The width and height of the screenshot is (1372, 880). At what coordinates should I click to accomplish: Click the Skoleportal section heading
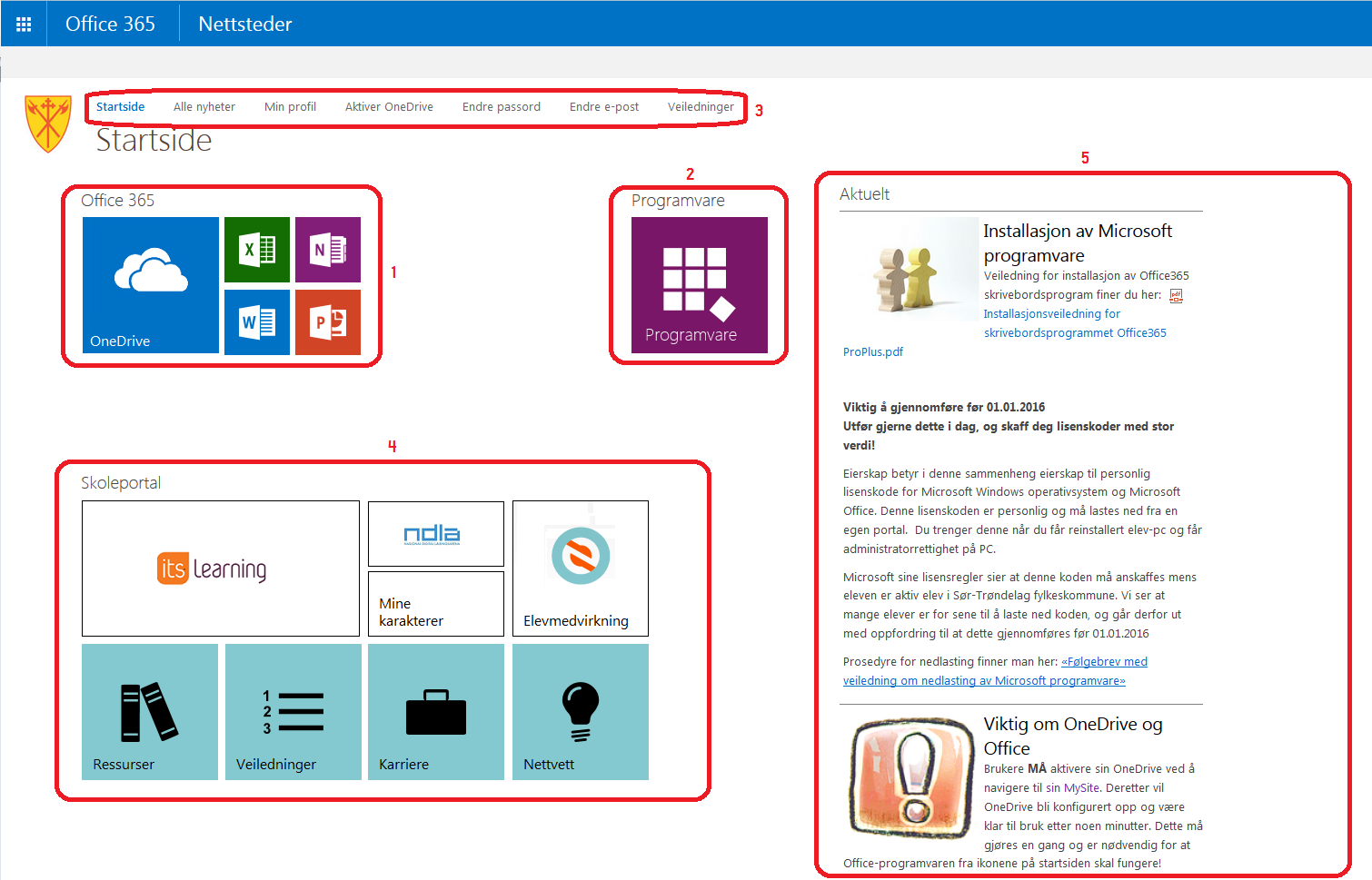[x=121, y=483]
